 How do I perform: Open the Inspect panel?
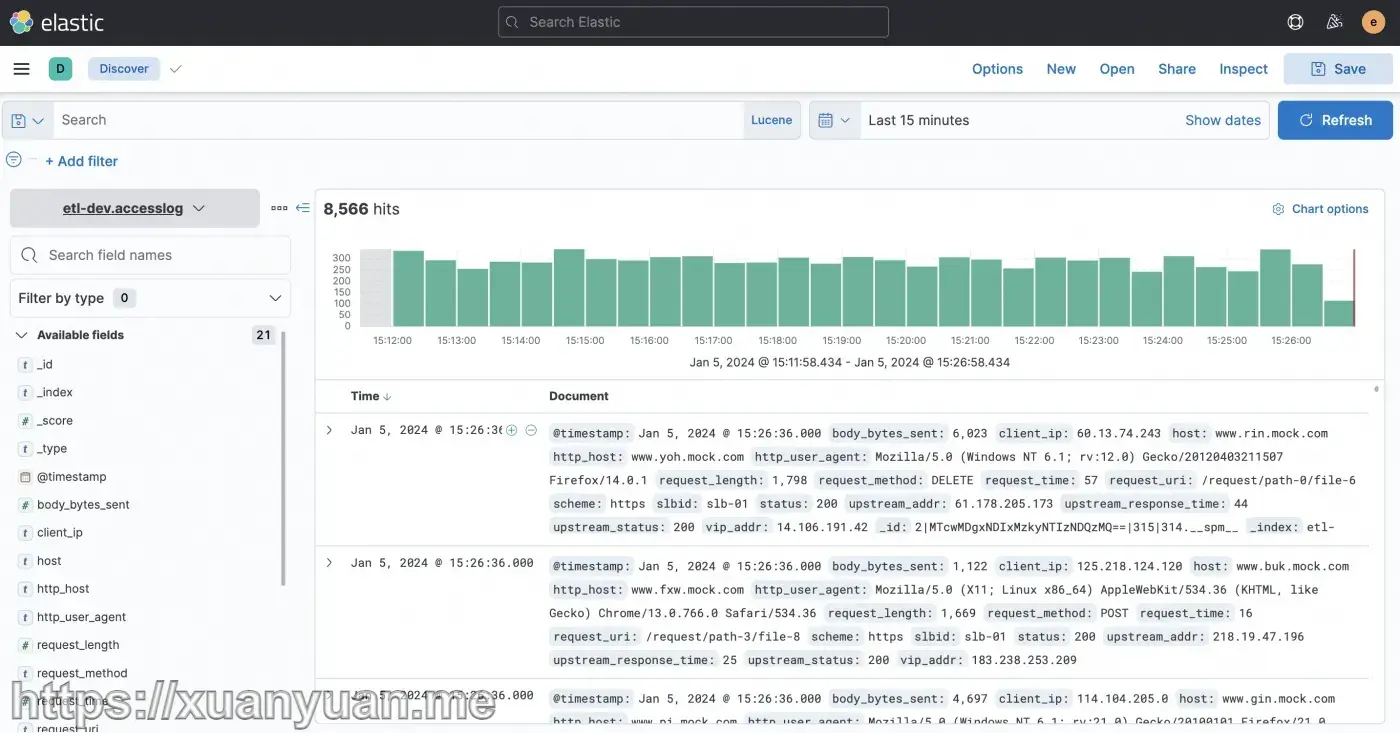[x=1243, y=69]
